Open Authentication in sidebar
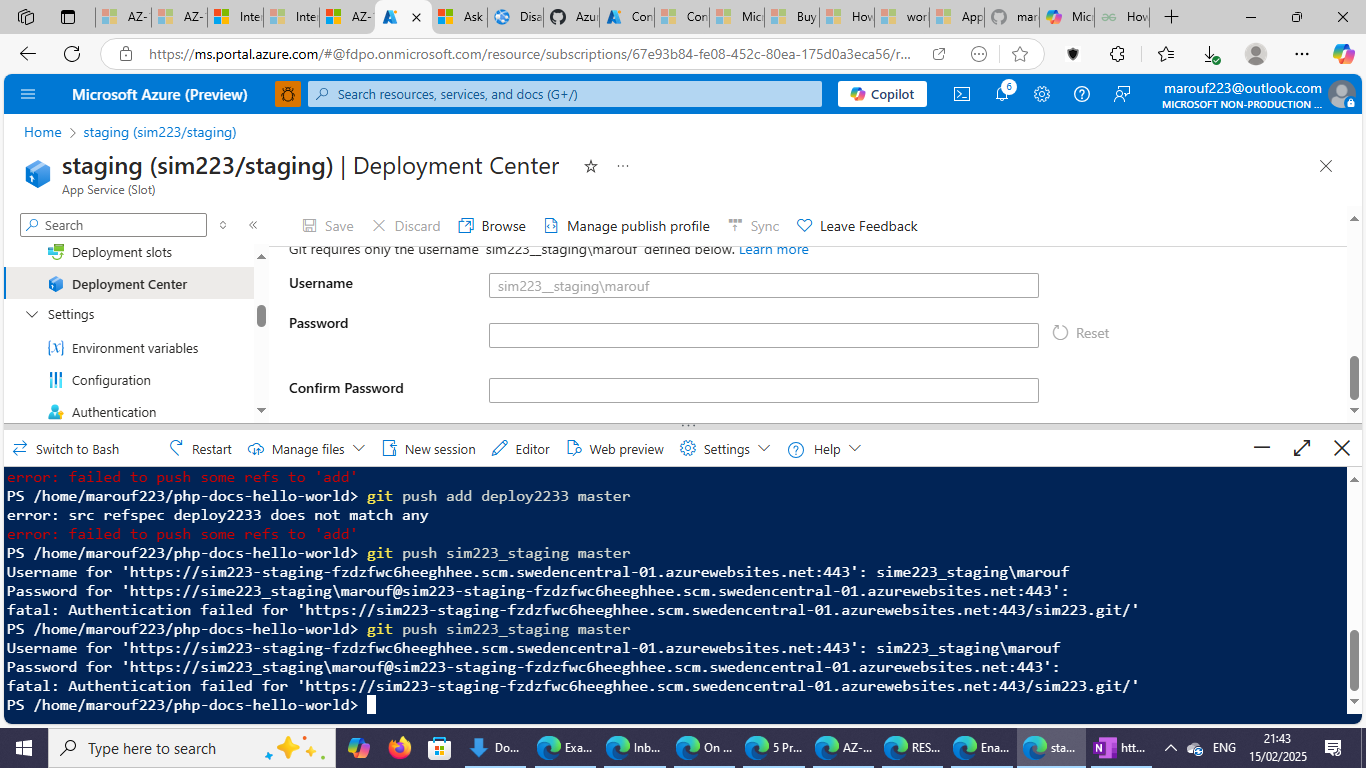Screen dimensions: 1366x768 pos(114,412)
